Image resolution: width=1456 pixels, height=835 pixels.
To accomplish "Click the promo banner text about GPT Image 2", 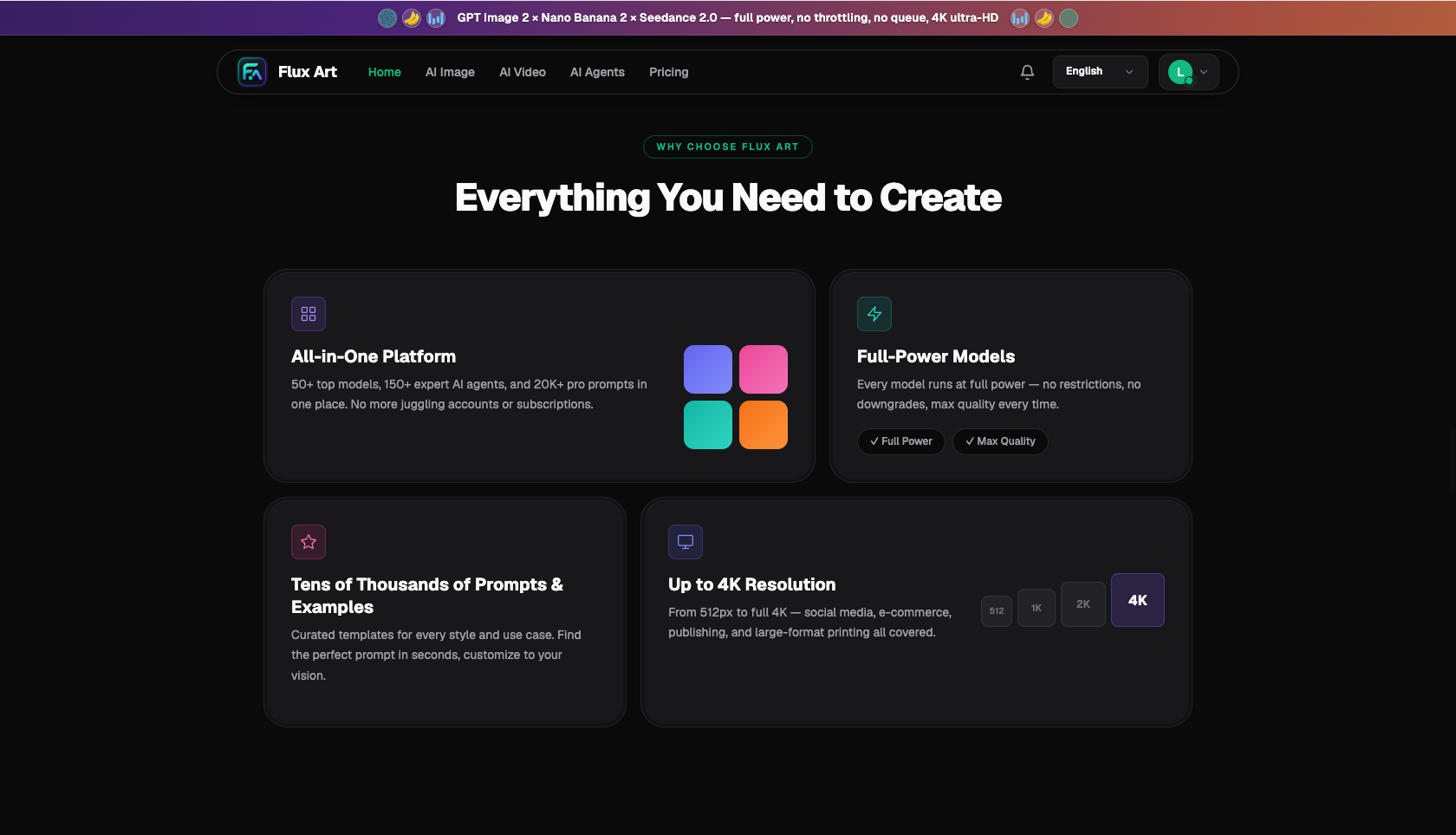I will (728, 18).
